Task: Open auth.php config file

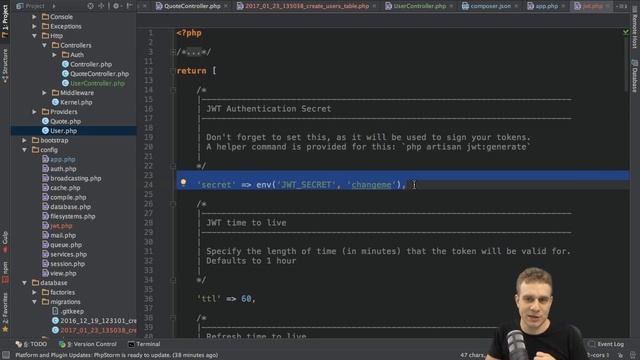Action: tap(59, 169)
